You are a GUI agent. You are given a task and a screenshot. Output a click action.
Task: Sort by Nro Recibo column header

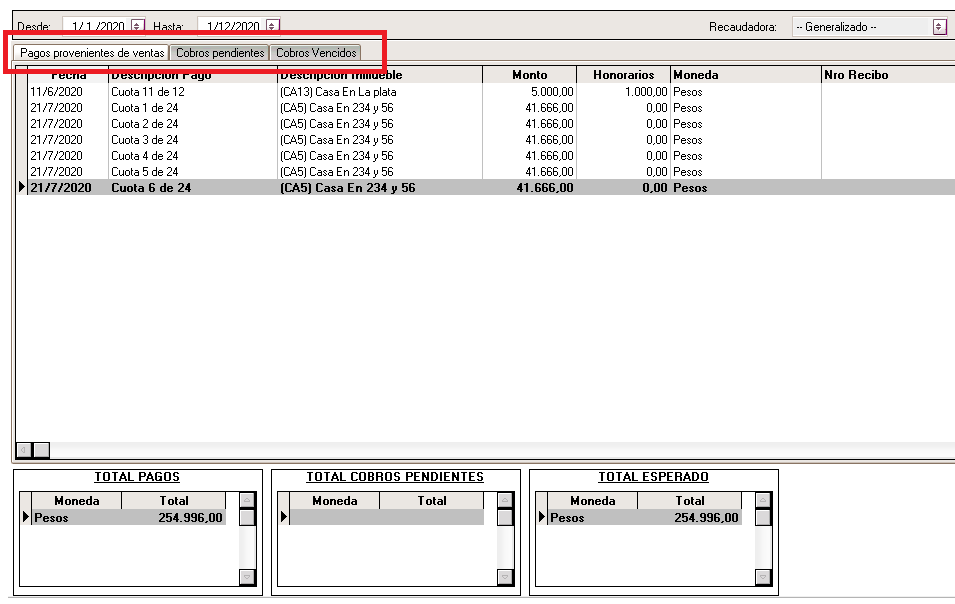coord(855,75)
